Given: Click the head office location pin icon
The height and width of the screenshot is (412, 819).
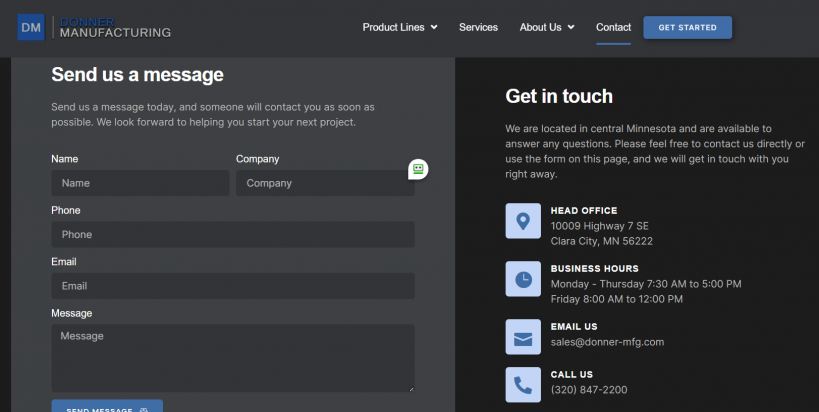Looking at the screenshot, I should [x=523, y=221].
